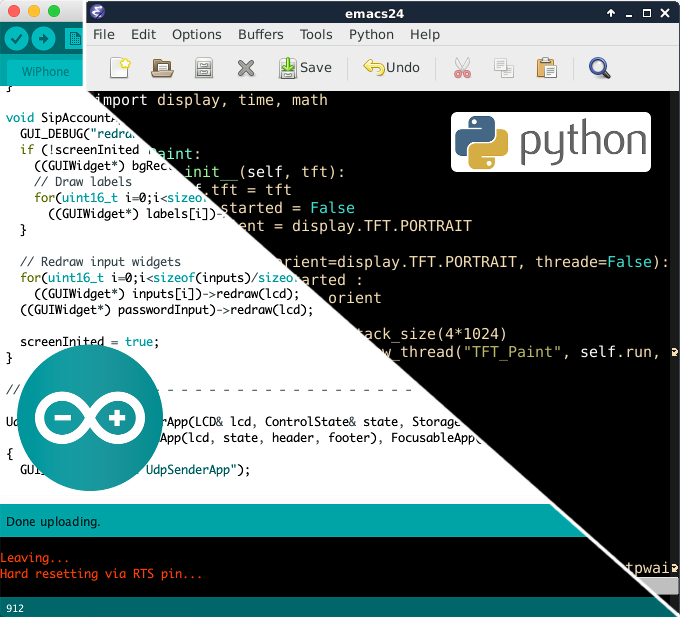Click the Arduino Upload arrow button
Image resolution: width=680 pixels, height=617 pixels.
43,38
